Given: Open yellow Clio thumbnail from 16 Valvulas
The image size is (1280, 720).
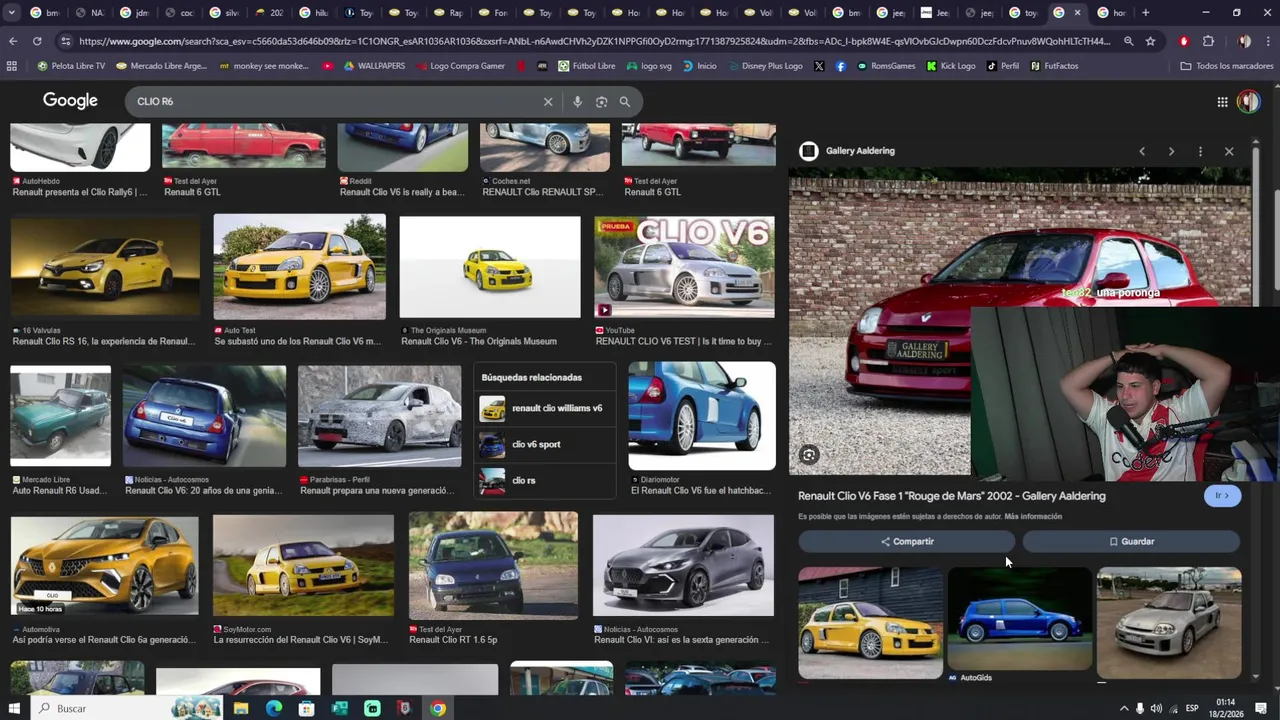Looking at the screenshot, I should [x=105, y=267].
